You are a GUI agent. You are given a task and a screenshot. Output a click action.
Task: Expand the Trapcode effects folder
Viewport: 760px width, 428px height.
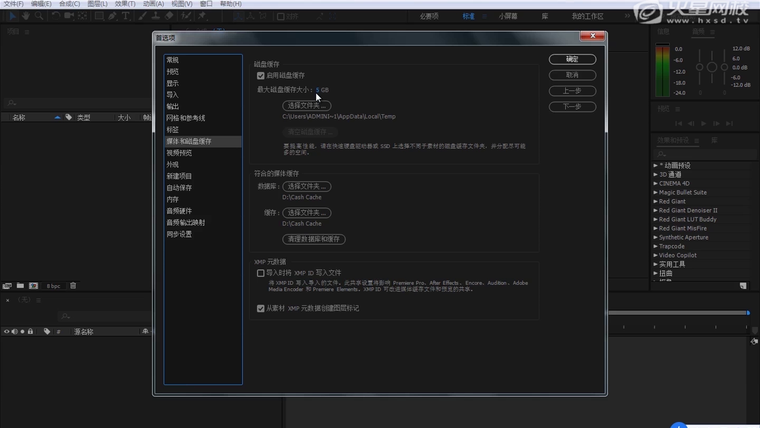coord(656,246)
